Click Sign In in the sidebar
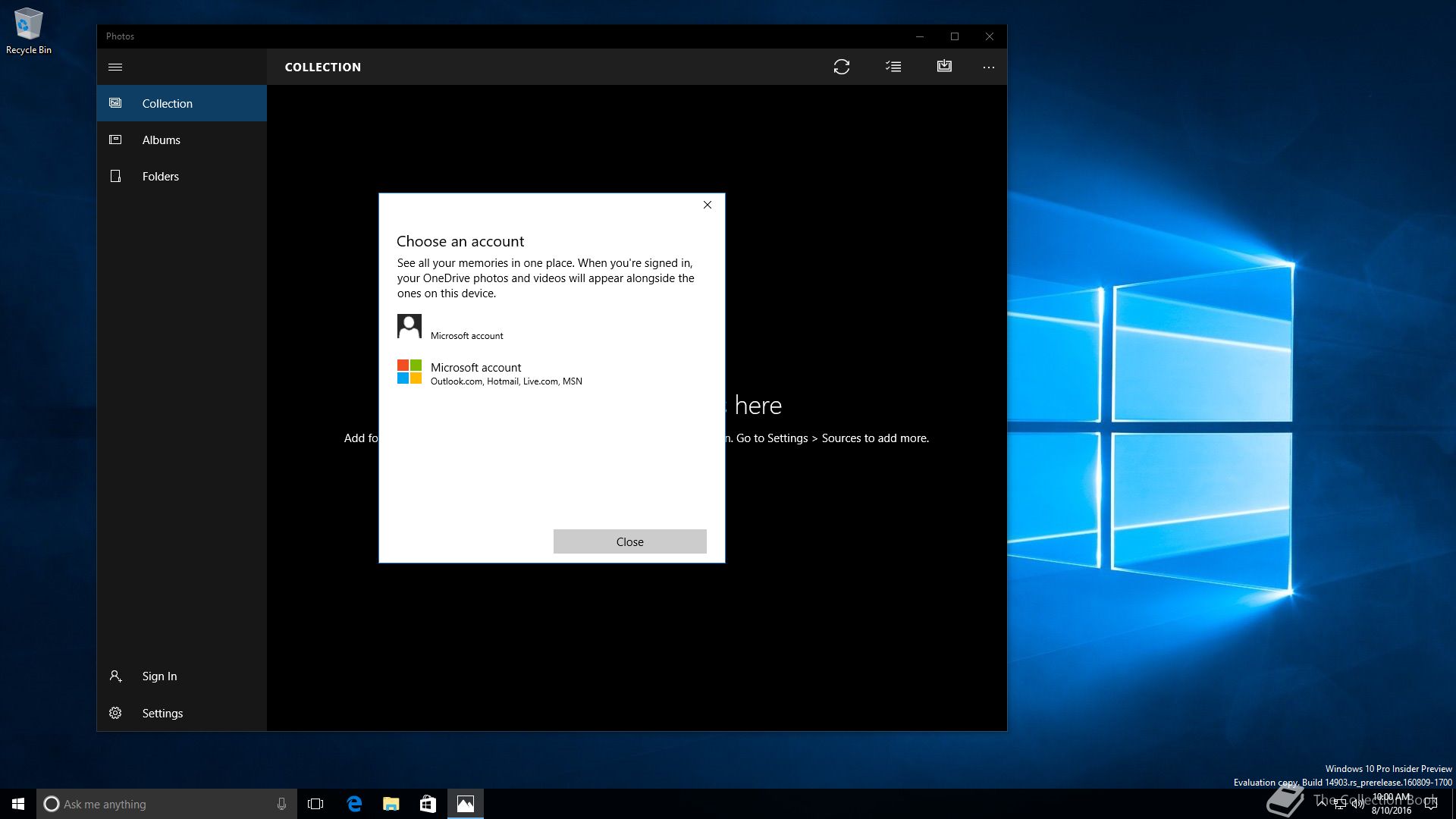The width and height of the screenshot is (1456, 819). [182, 676]
